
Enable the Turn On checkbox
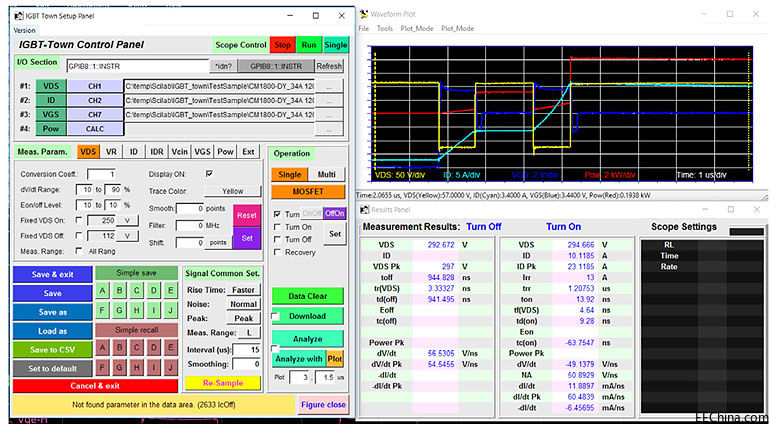pos(278,227)
